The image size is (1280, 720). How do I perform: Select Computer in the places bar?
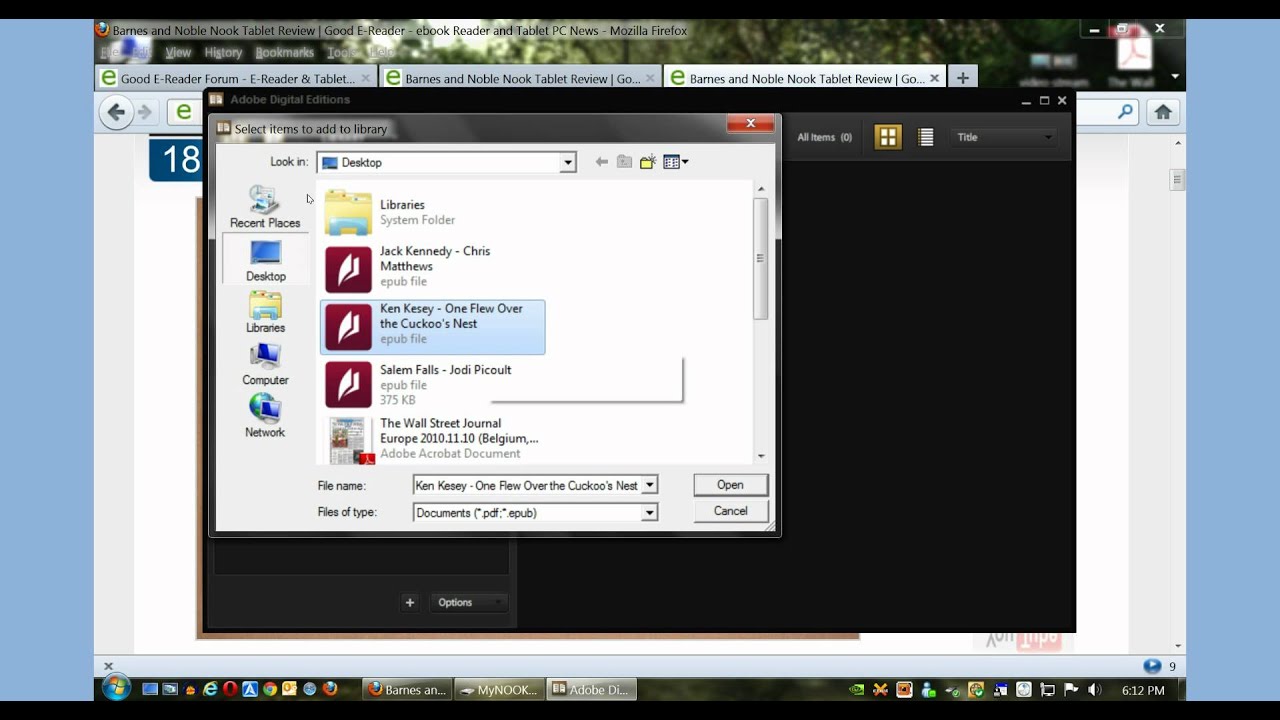[x=265, y=364]
